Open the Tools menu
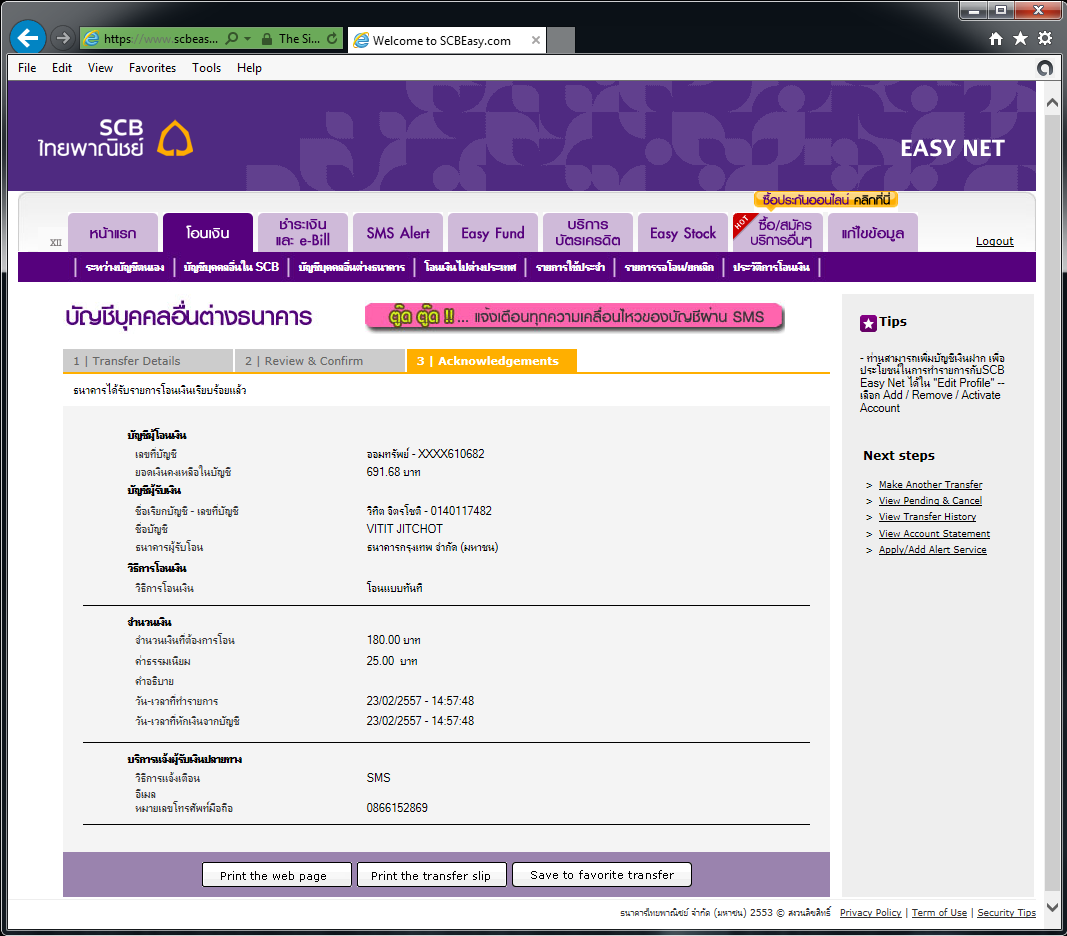 pos(206,68)
